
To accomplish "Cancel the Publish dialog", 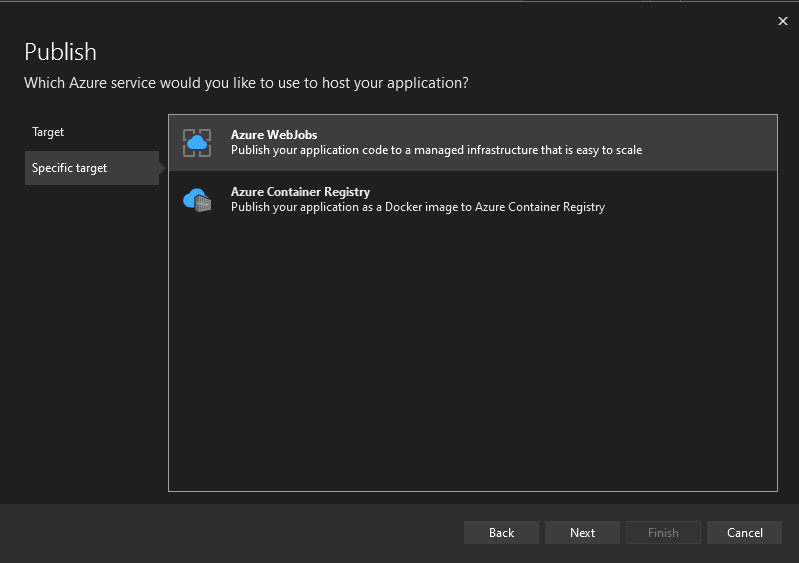I will pos(744,532).
